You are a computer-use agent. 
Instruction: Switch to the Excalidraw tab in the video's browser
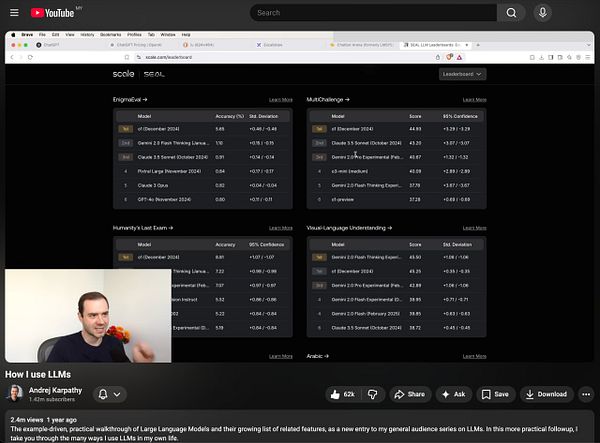(270, 45)
